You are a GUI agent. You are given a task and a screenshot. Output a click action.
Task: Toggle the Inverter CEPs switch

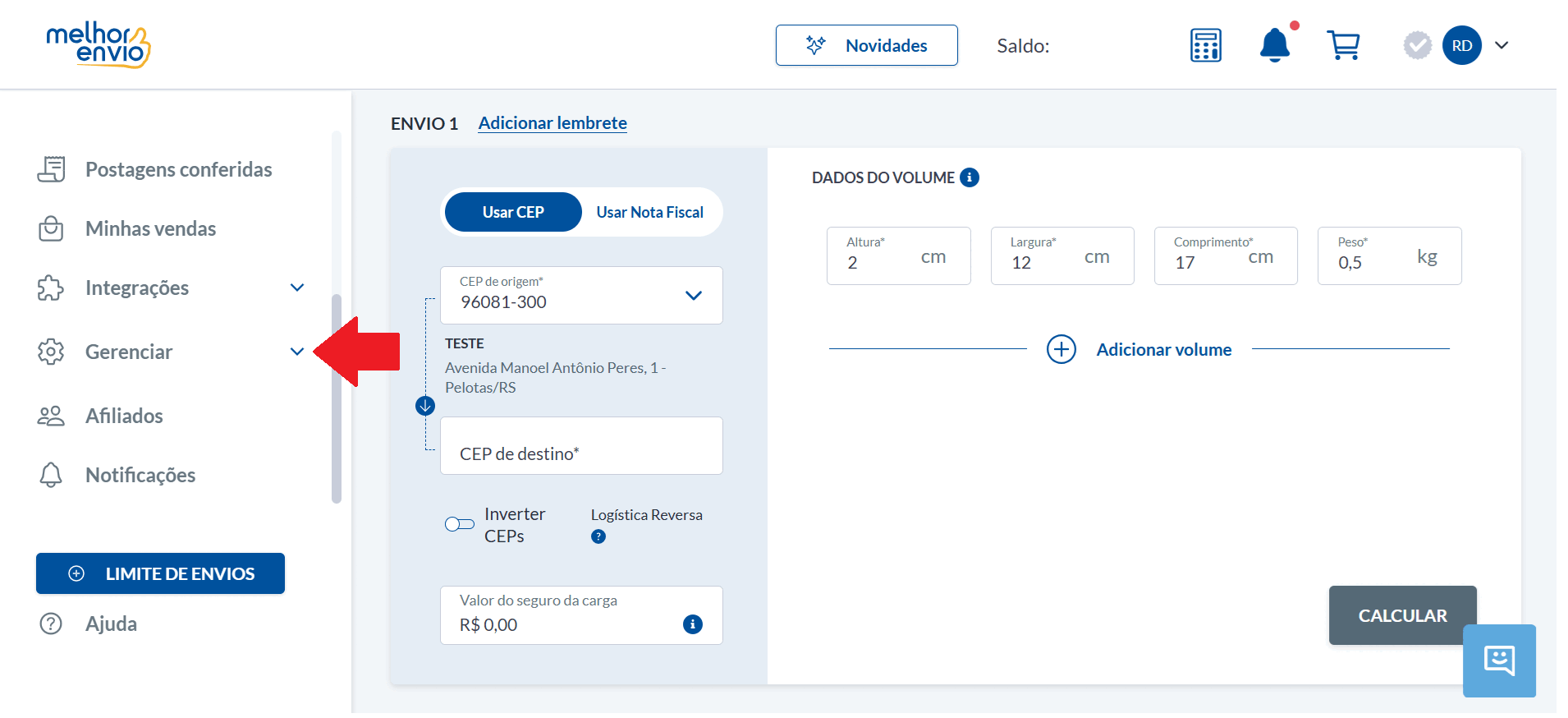460,524
